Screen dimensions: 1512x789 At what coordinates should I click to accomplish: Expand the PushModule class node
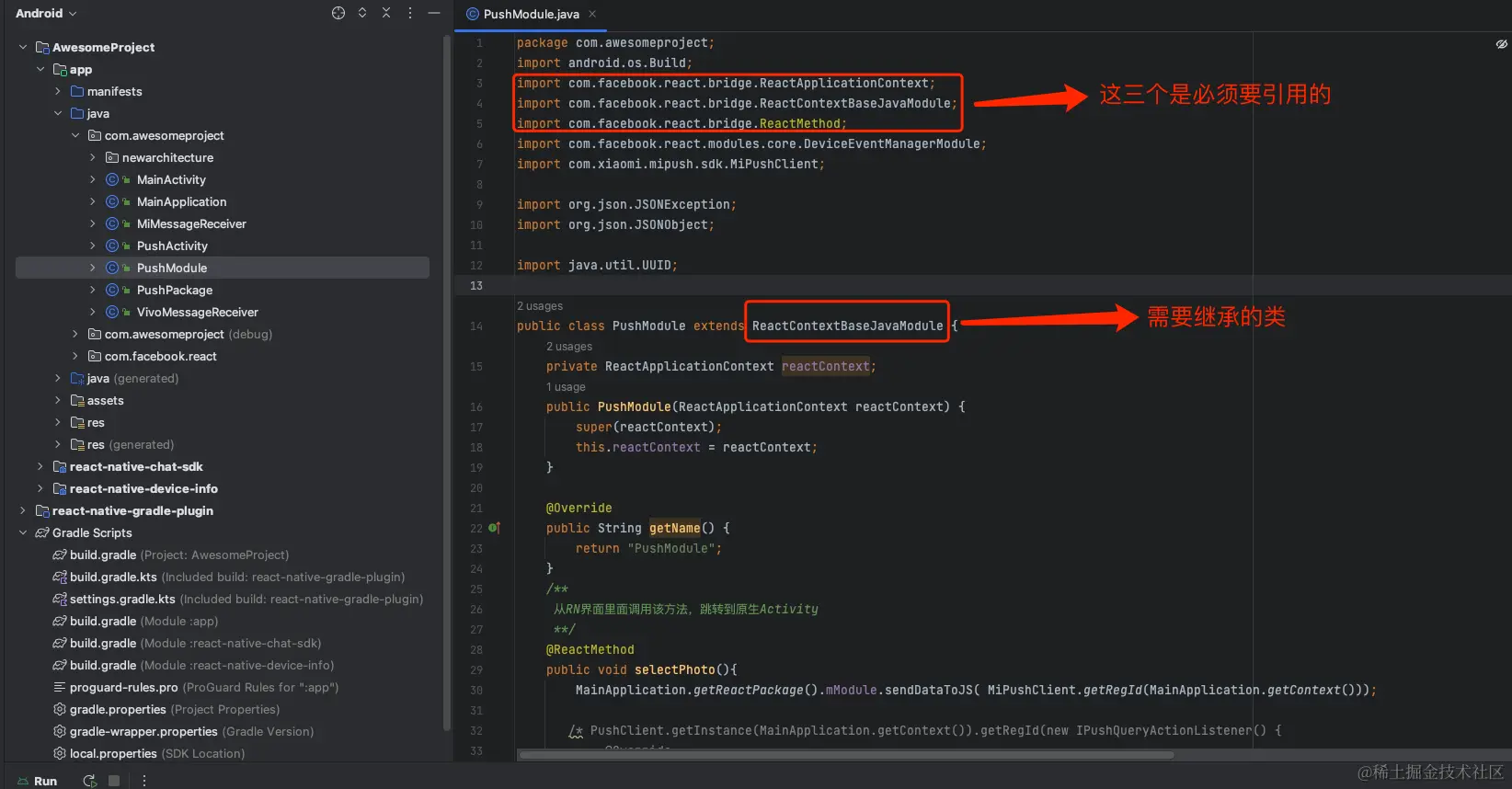(x=93, y=268)
